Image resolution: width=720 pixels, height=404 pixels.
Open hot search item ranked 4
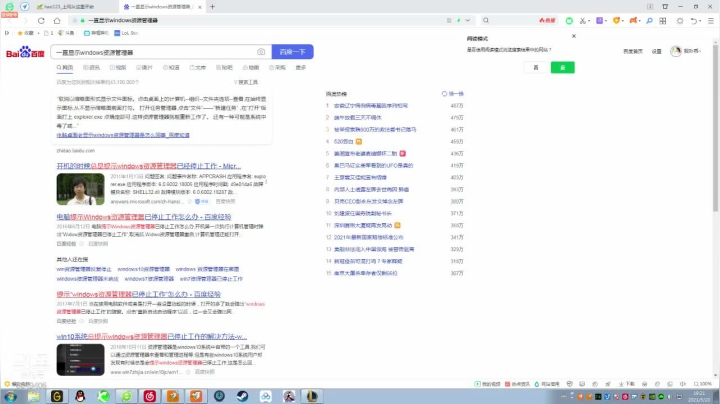343,141
